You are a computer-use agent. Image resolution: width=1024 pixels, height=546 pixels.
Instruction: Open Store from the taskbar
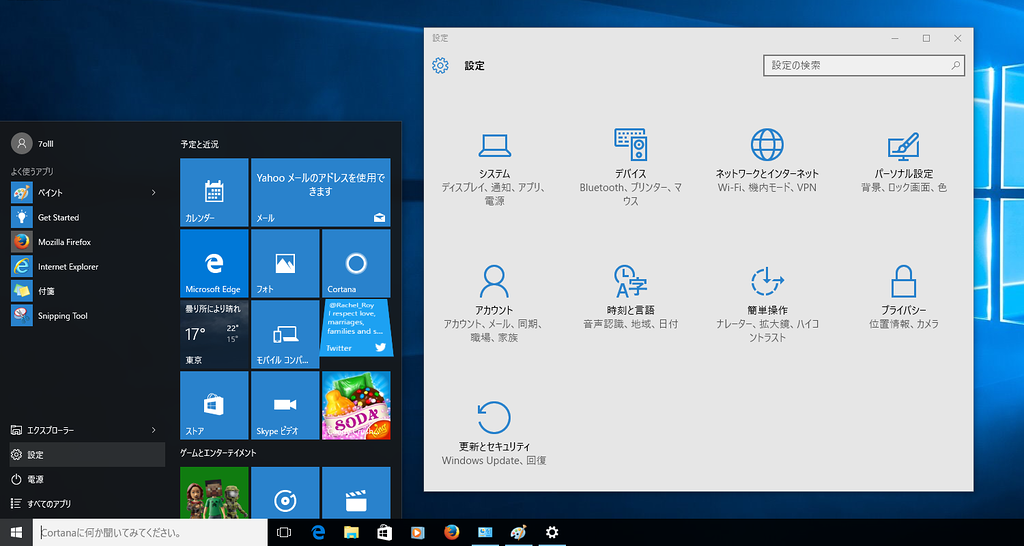coord(385,532)
